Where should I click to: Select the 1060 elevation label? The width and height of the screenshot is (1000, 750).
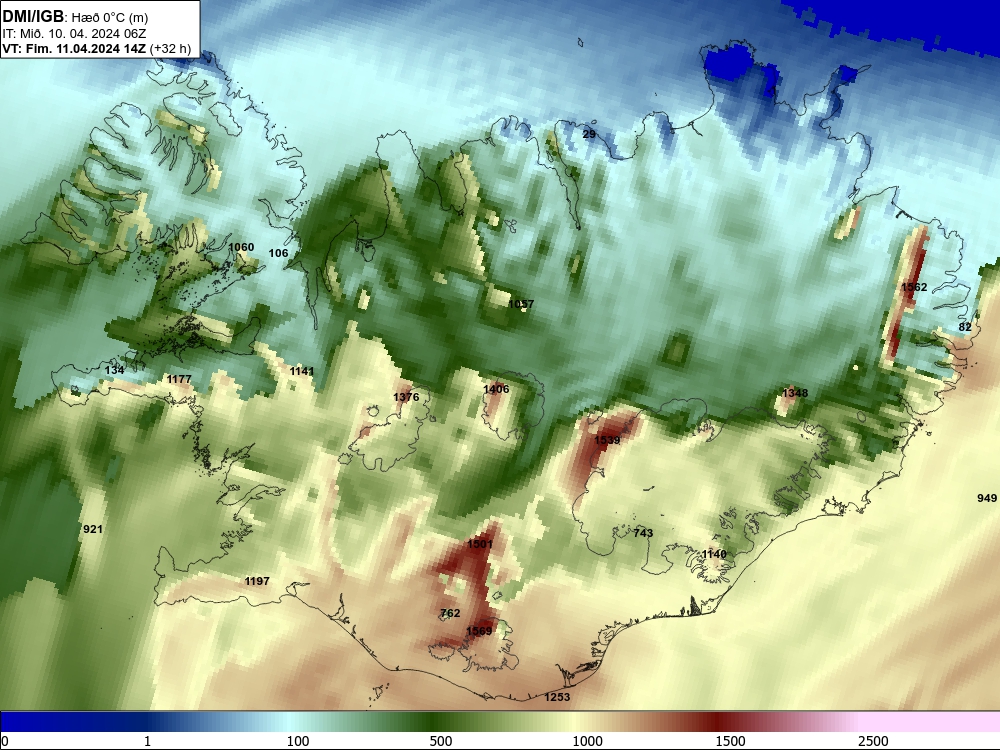tap(241, 247)
